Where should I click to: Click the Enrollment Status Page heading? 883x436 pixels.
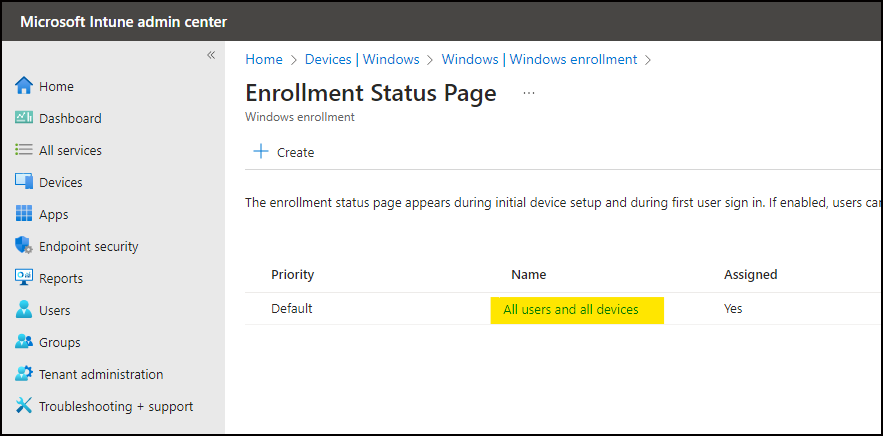(371, 93)
